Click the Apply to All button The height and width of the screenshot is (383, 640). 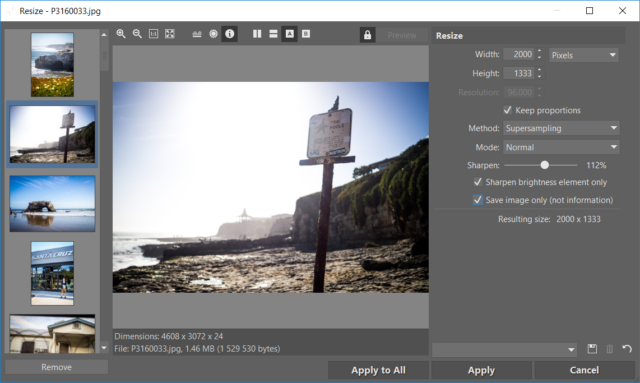(x=378, y=370)
